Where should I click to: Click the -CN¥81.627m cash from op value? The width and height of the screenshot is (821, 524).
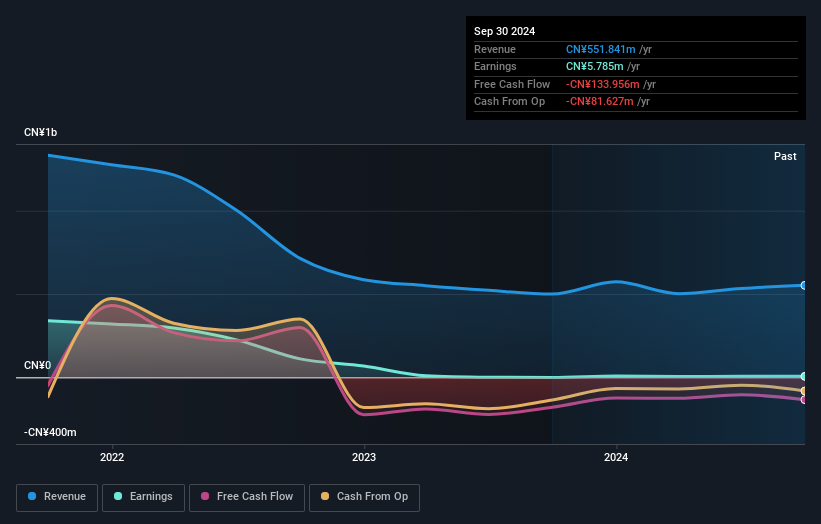pyautogui.click(x=600, y=102)
